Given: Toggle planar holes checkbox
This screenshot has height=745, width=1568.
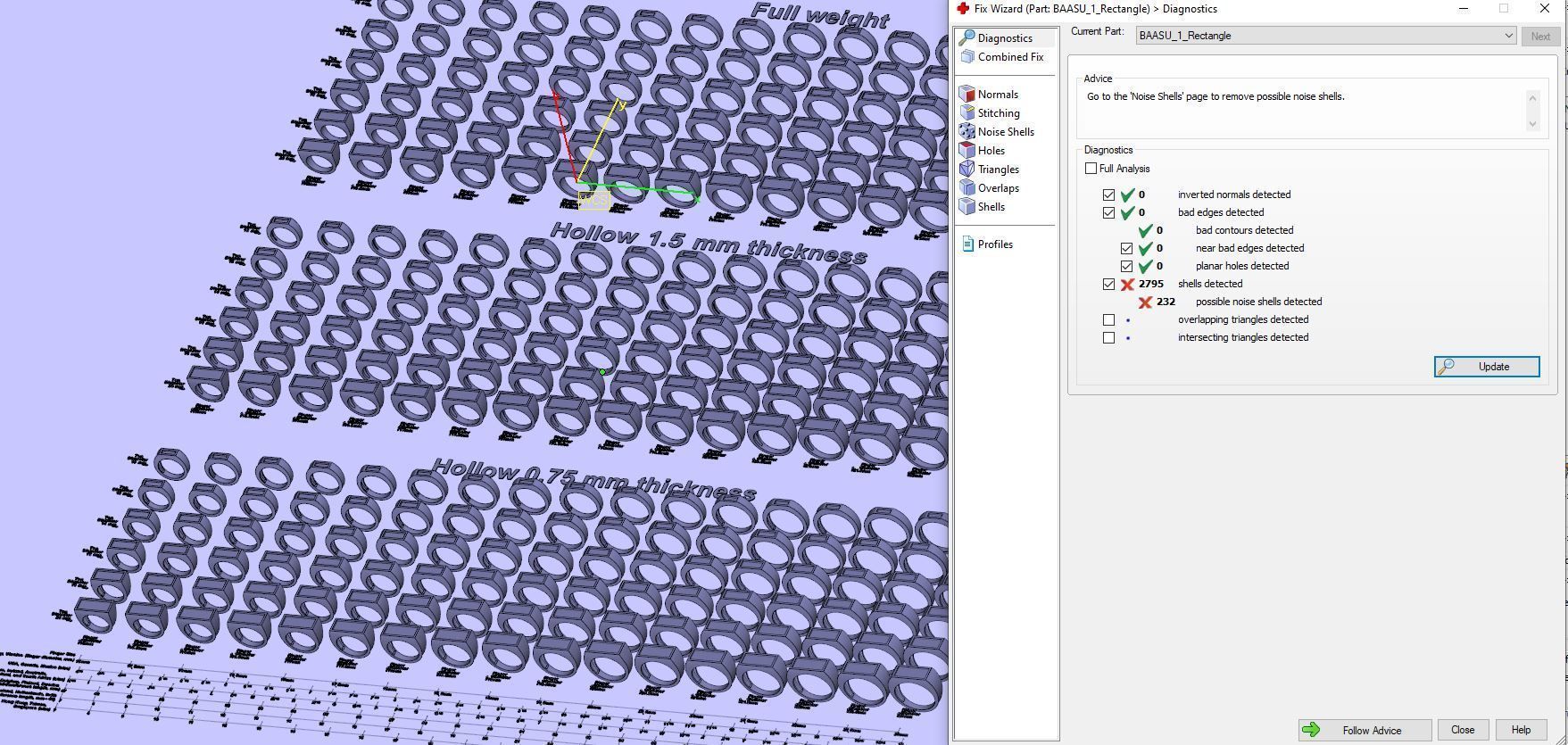Looking at the screenshot, I should [1126, 266].
